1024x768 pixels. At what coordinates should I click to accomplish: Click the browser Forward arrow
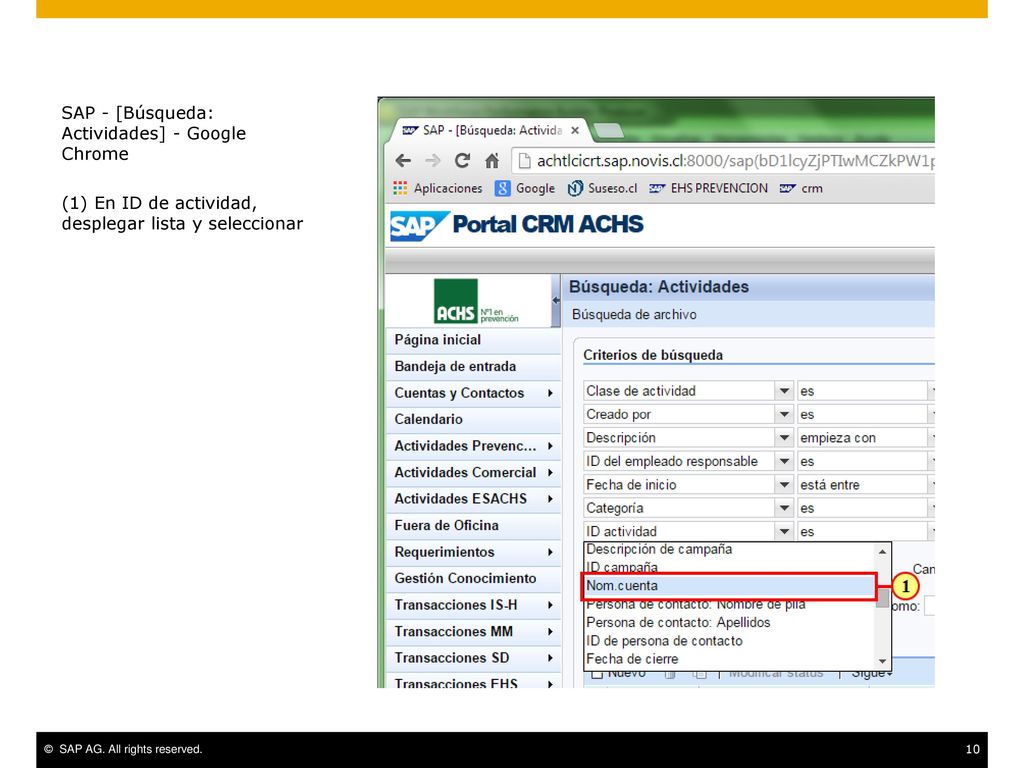432,160
